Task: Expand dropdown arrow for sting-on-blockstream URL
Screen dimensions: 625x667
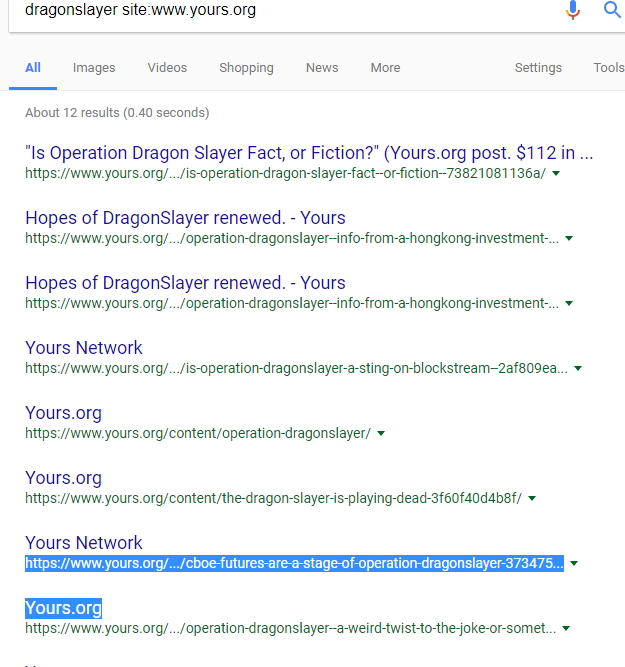Action: (578, 368)
